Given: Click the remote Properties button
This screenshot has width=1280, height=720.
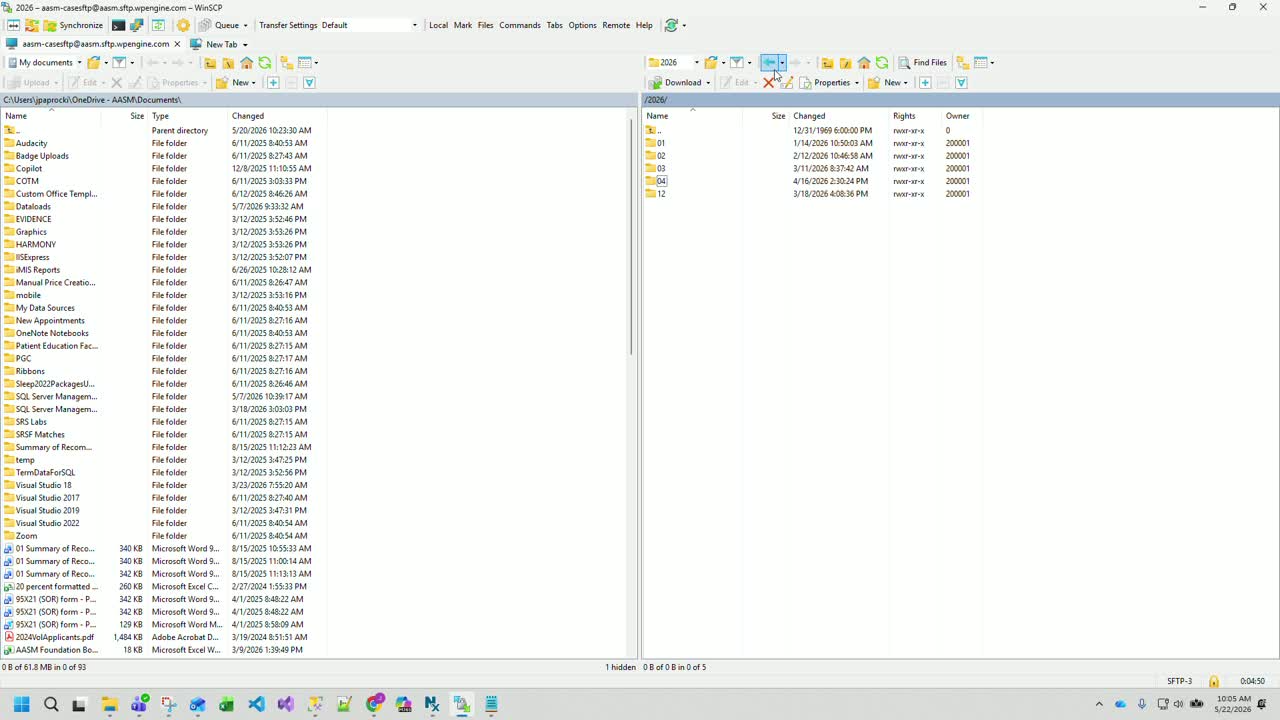Looking at the screenshot, I should (824, 83).
